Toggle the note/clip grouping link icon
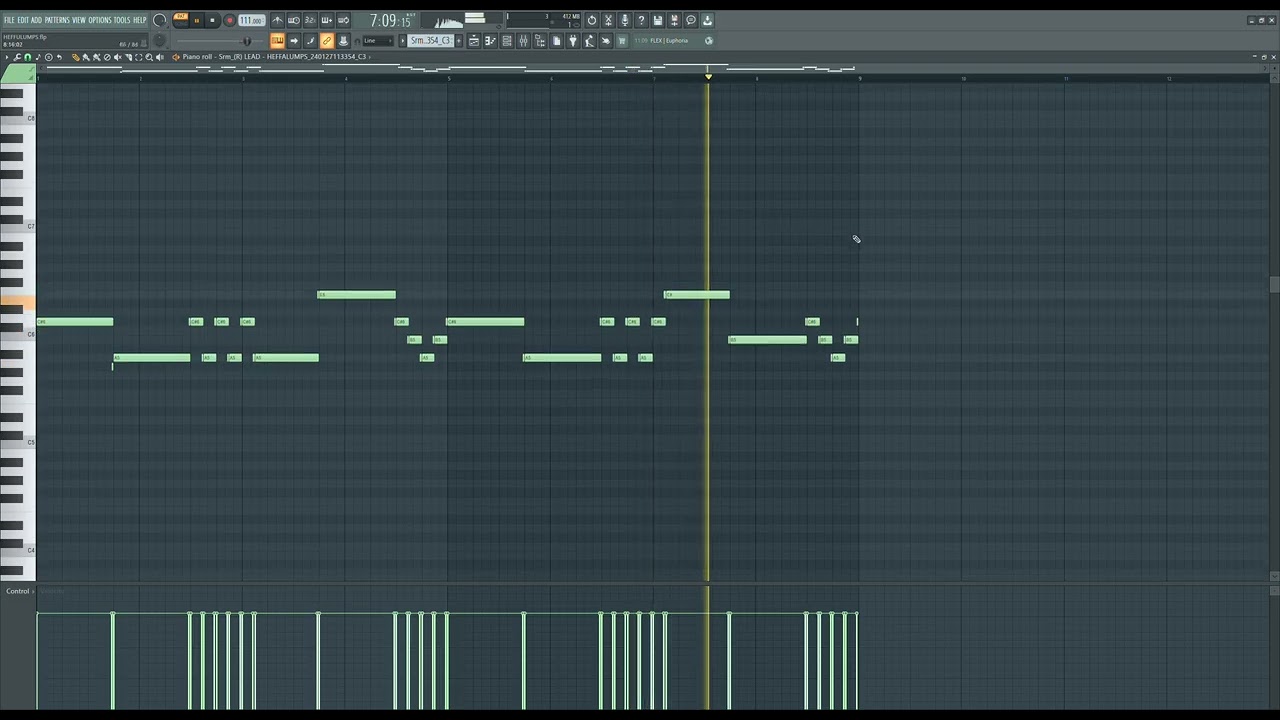Viewport: 1280px width, 720px height. pos(327,41)
